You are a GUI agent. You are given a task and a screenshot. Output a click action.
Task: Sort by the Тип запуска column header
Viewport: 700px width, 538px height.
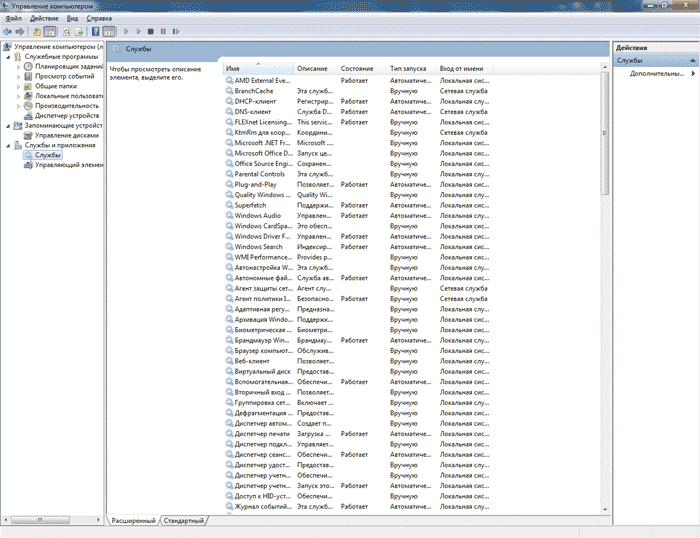coord(411,68)
